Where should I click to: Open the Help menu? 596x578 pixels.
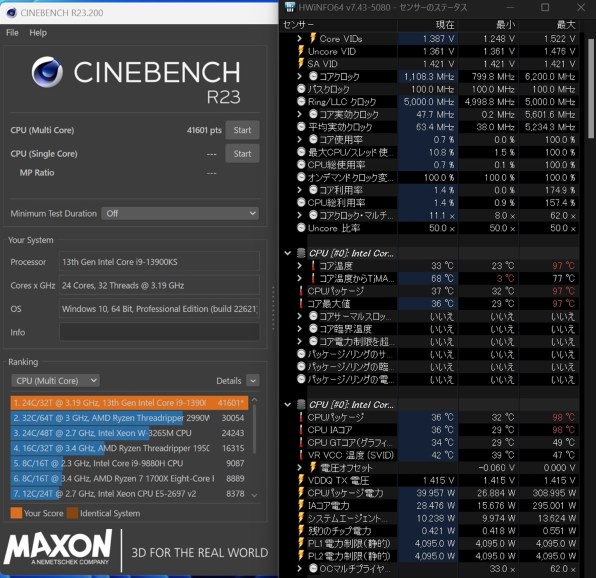[38, 33]
